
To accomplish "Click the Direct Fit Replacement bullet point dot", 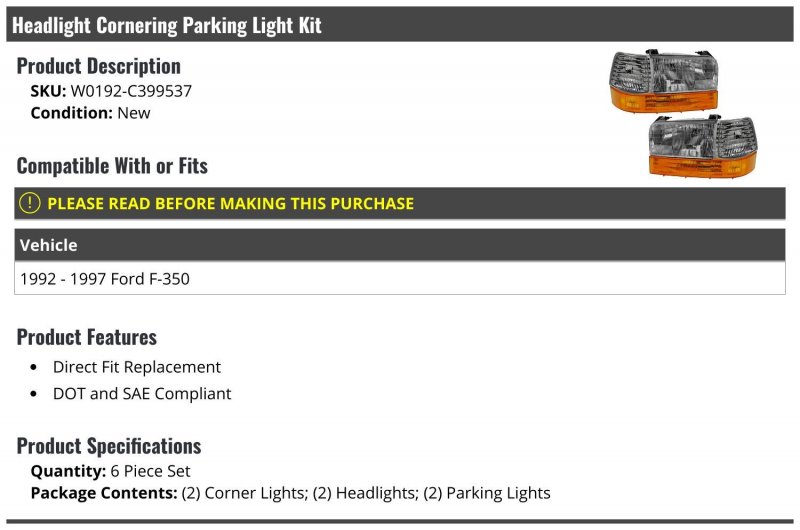I will 34,367.
